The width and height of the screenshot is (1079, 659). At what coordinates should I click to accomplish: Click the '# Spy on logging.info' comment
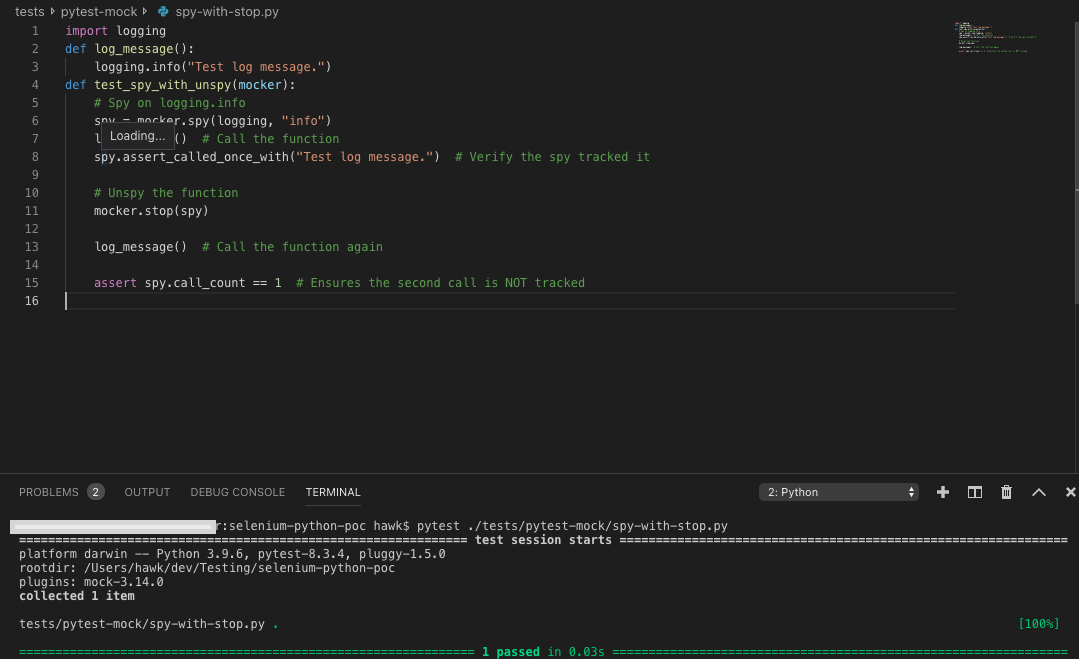click(x=169, y=102)
